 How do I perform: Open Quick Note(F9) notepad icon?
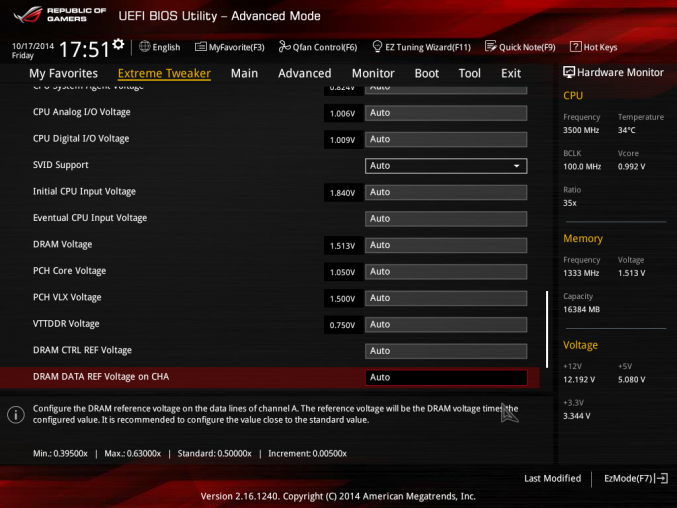coord(490,46)
